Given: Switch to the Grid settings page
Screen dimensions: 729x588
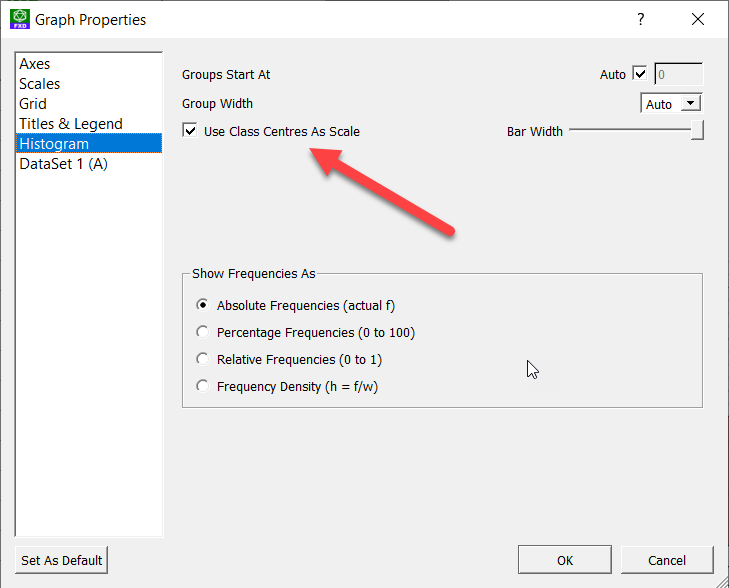Looking at the screenshot, I should (x=33, y=104).
